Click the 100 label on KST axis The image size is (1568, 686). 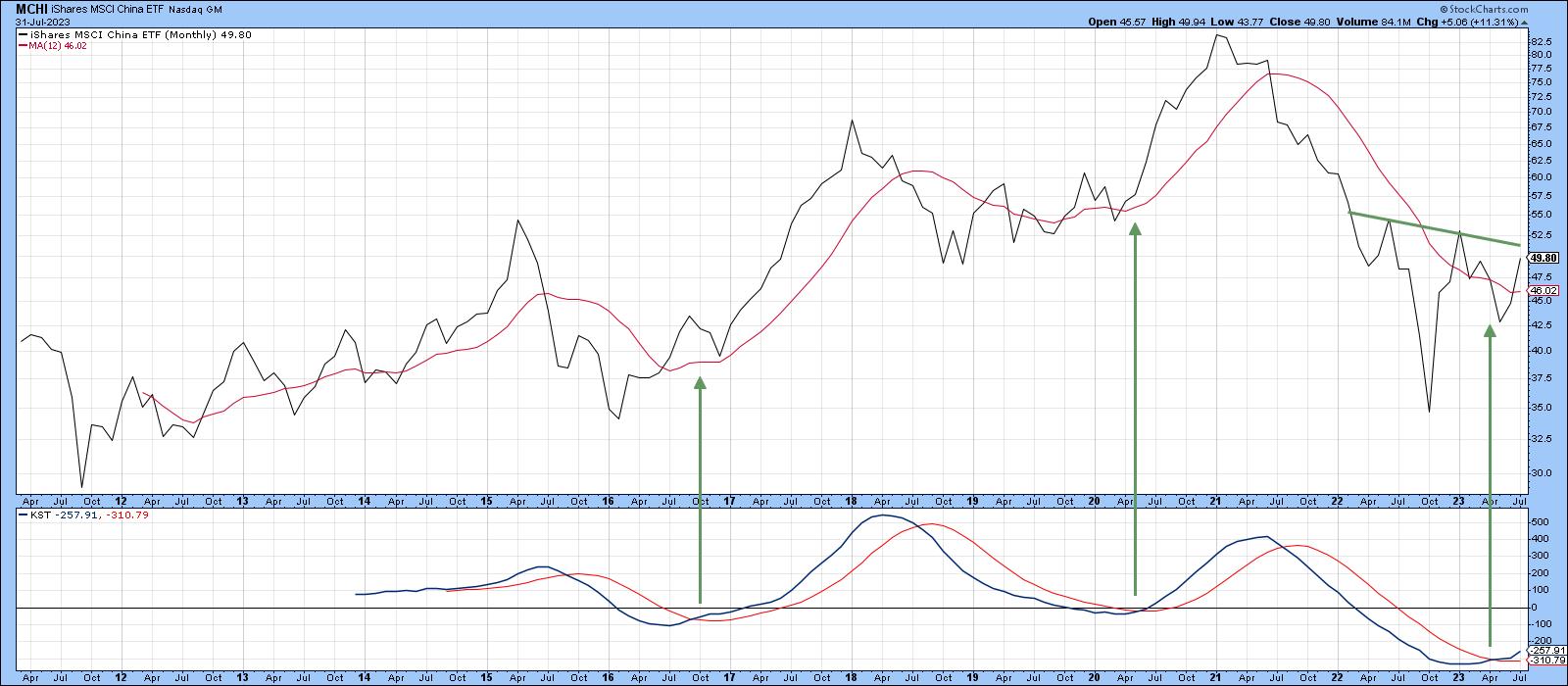[1540, 590]
